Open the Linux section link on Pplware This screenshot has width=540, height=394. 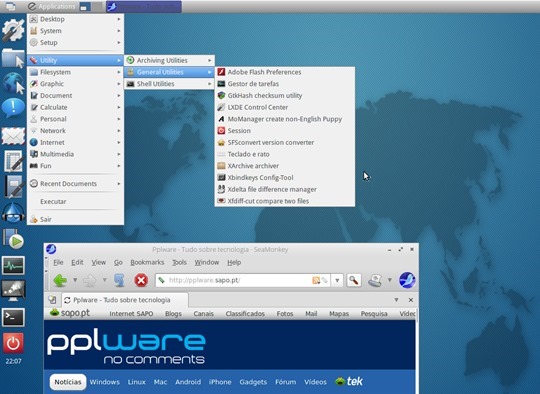(x=136, y=382)
